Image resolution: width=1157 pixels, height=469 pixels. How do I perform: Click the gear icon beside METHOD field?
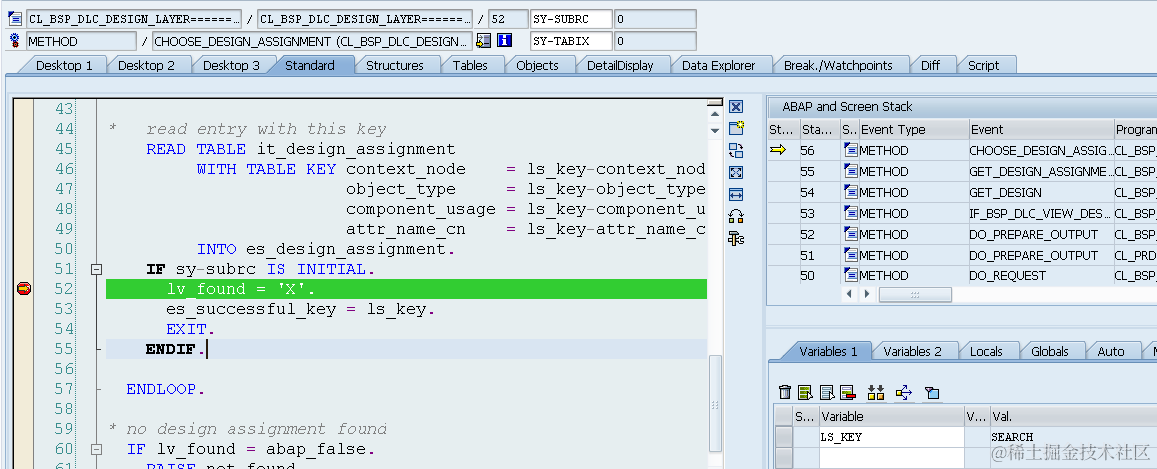[x=15, y=41]
